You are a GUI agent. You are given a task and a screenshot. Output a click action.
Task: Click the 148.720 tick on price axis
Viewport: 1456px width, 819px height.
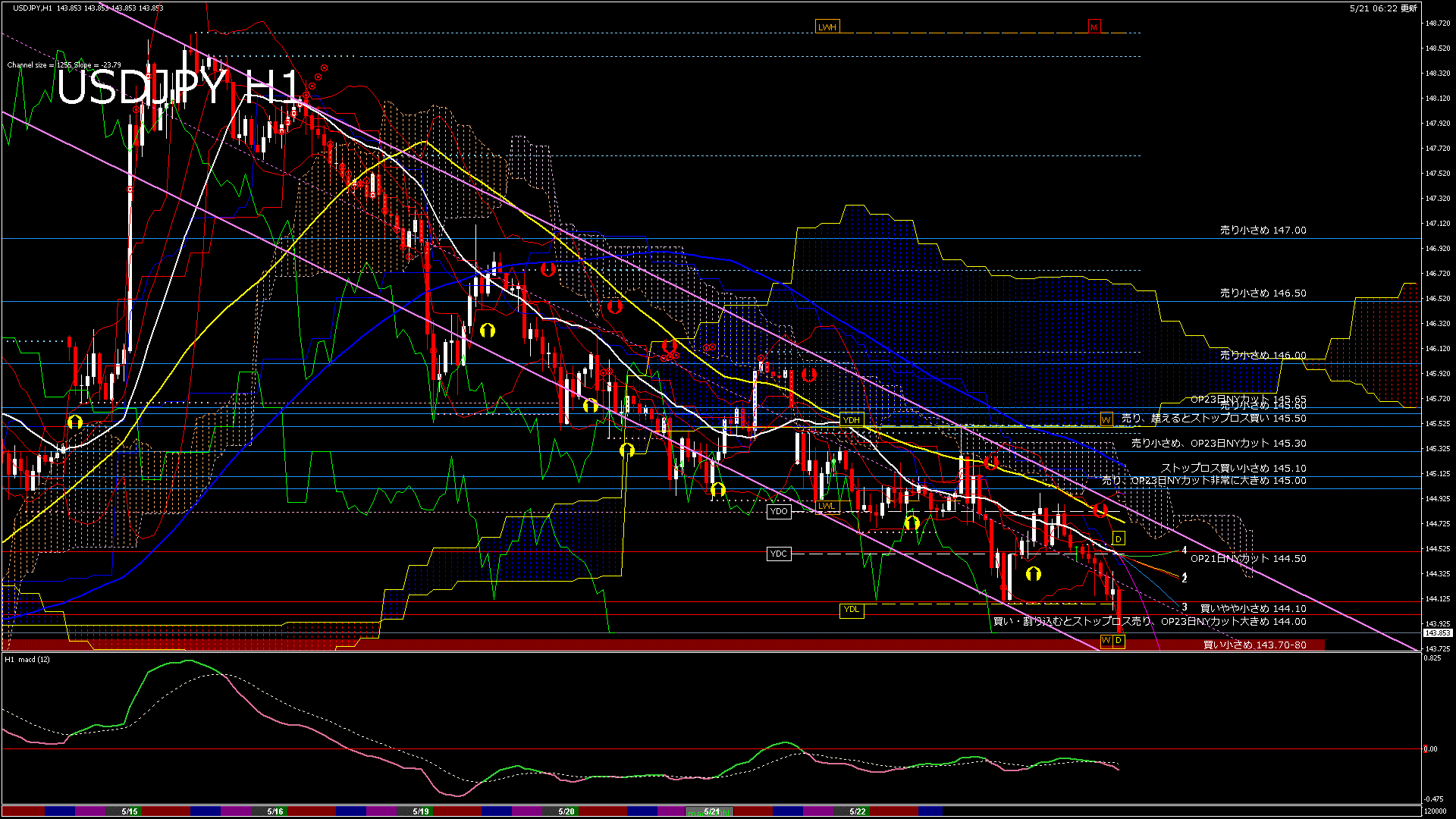pyautogui.click(x=1438, y=24)
